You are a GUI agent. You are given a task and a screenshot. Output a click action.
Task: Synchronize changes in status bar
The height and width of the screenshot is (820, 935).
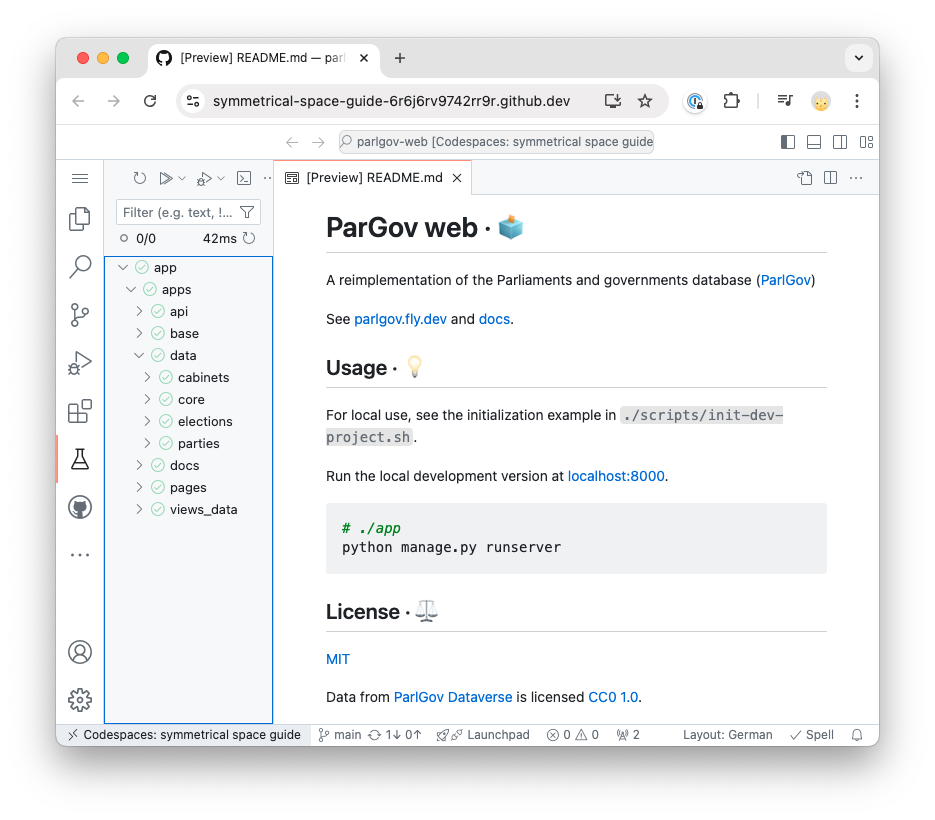tap(395, 735)
